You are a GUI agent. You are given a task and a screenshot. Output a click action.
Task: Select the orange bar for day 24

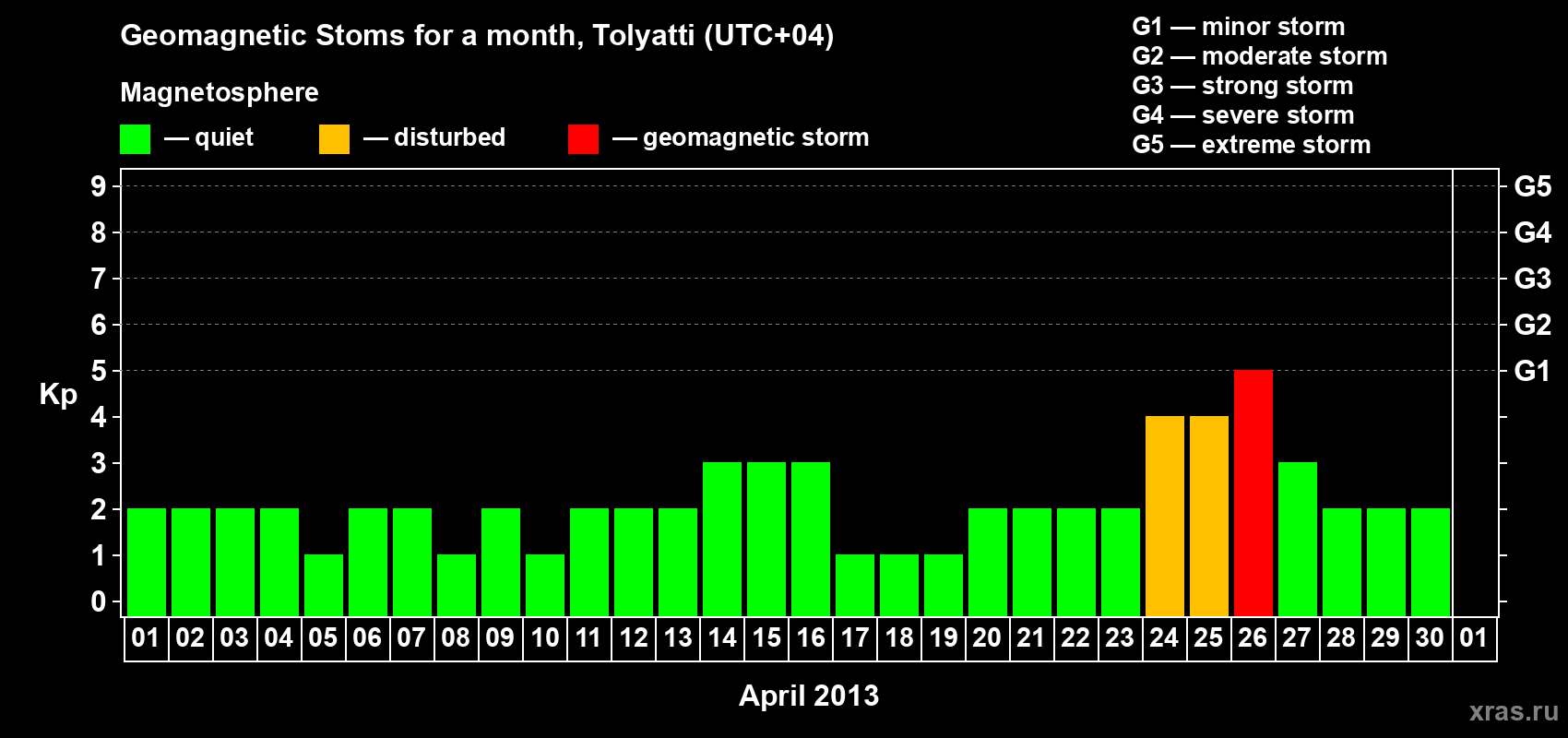point(1165,516)
